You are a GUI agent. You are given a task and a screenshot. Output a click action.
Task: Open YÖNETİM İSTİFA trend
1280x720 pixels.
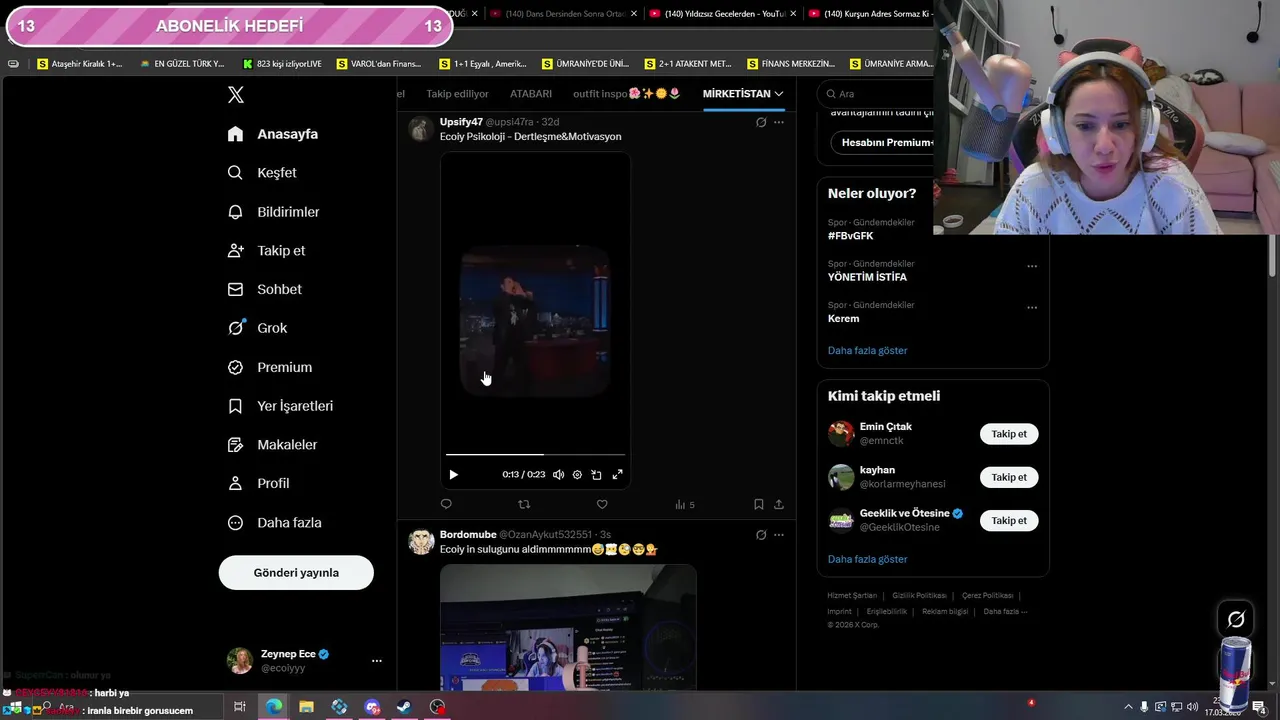[x=867, y=277]
